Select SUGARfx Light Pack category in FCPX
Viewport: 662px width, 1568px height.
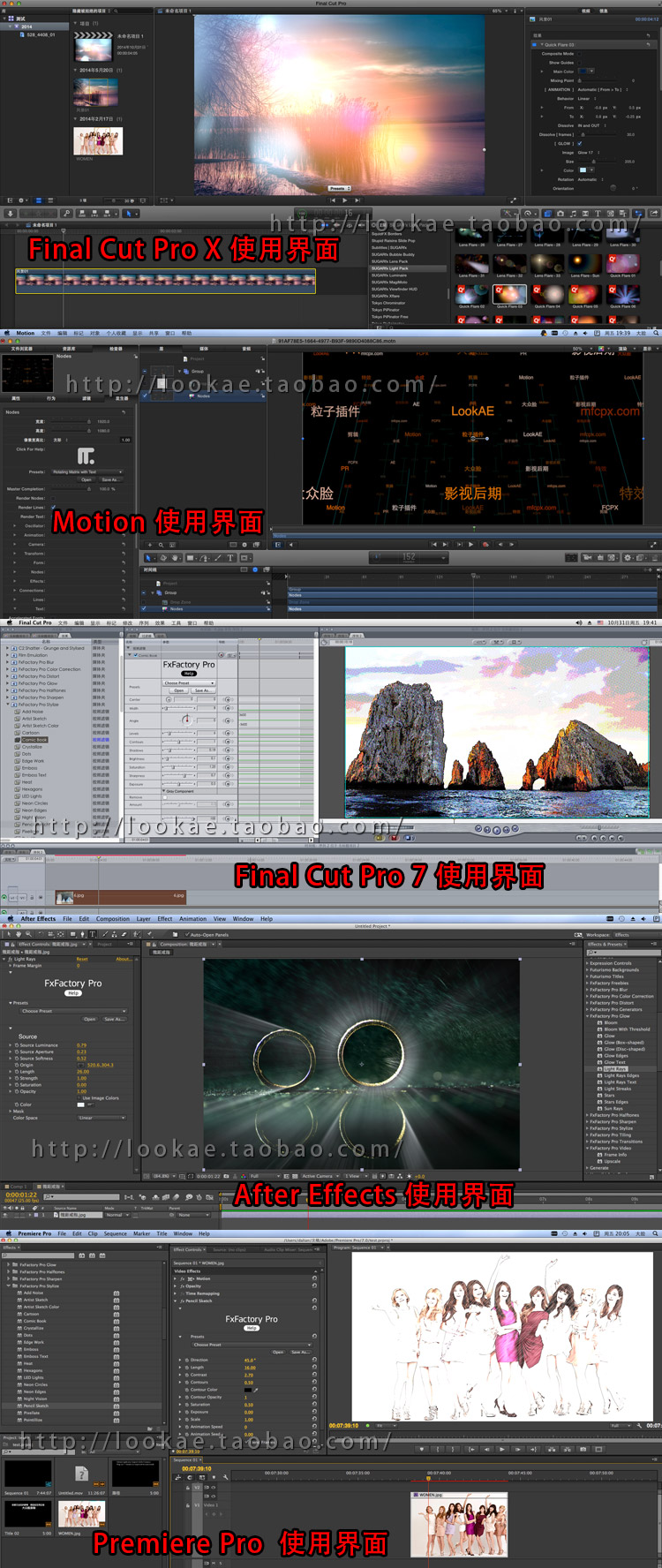pos(389,268)
